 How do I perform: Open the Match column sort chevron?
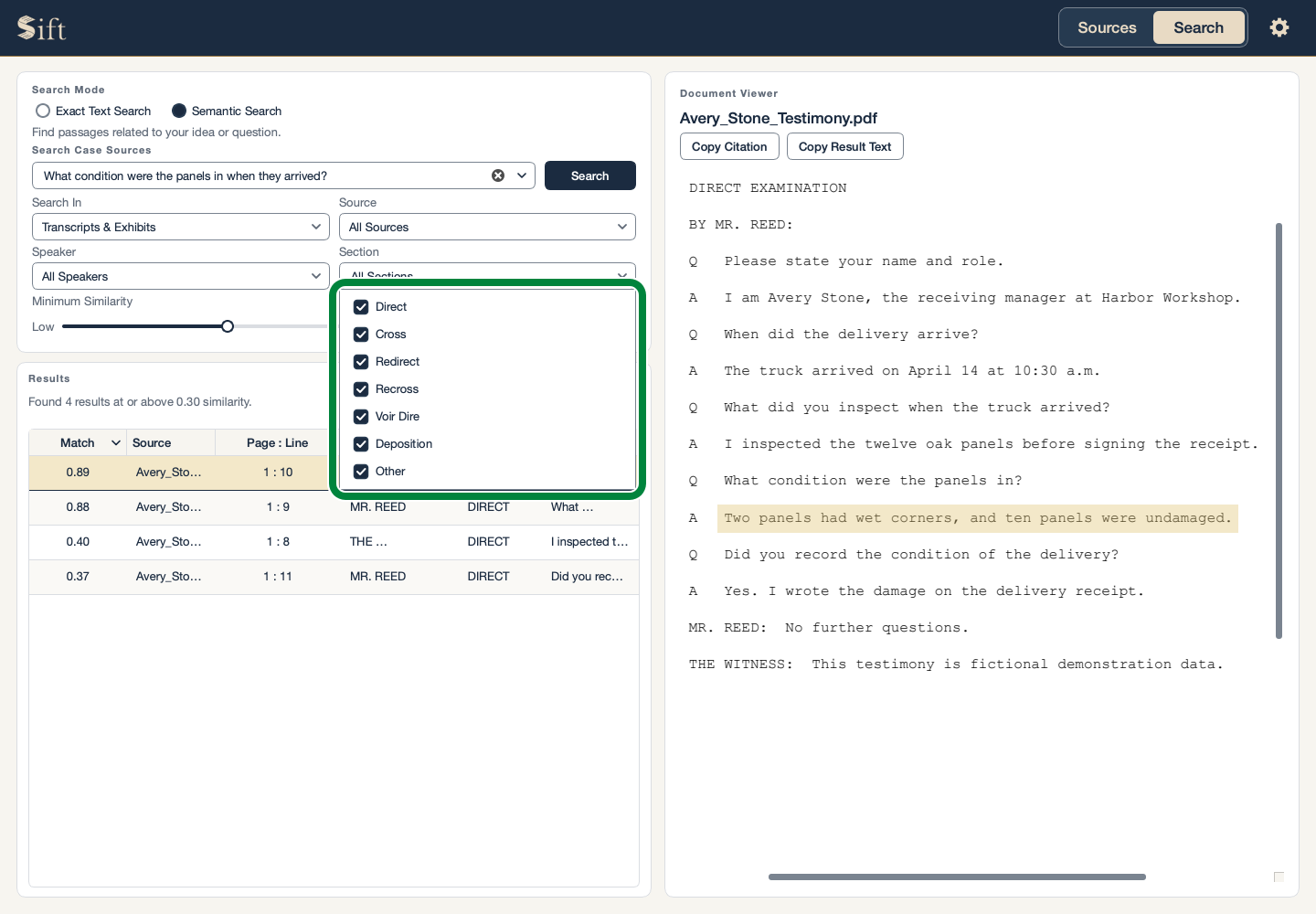pyautogui.click(x=116, y=443)
